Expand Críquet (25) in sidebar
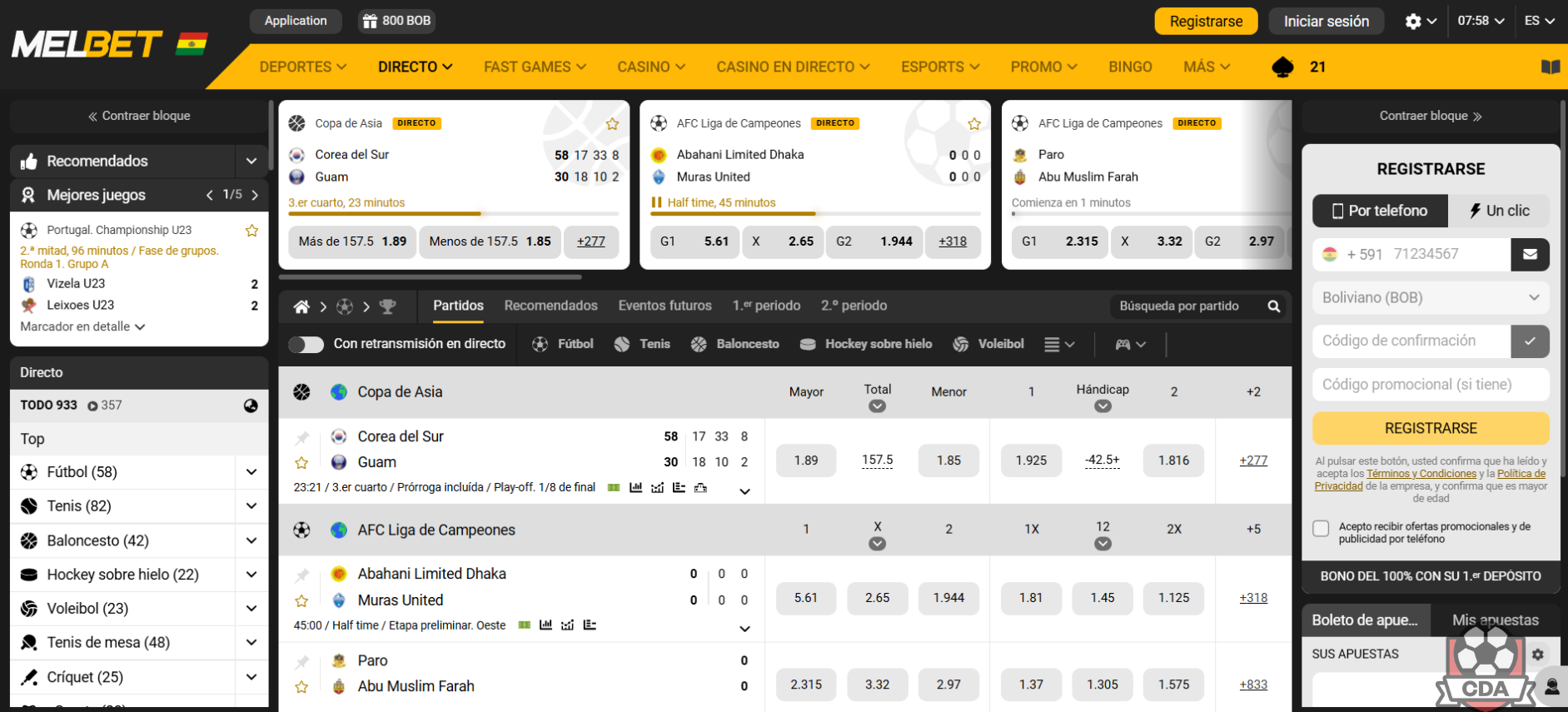The width and height of the screenshot is (1568, 712). (x=251, y=677)
